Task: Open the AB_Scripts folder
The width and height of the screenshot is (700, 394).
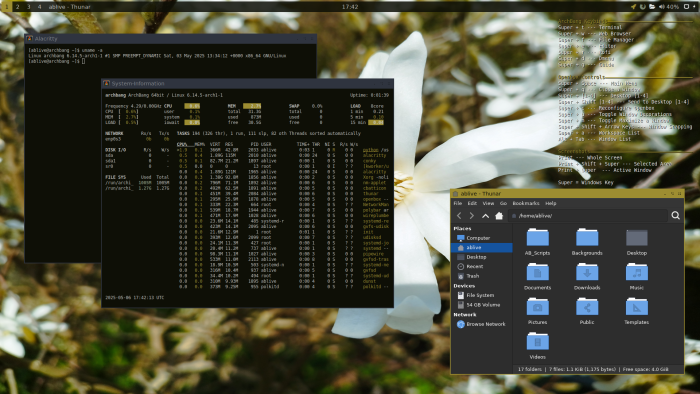Action: click(538, 242)
